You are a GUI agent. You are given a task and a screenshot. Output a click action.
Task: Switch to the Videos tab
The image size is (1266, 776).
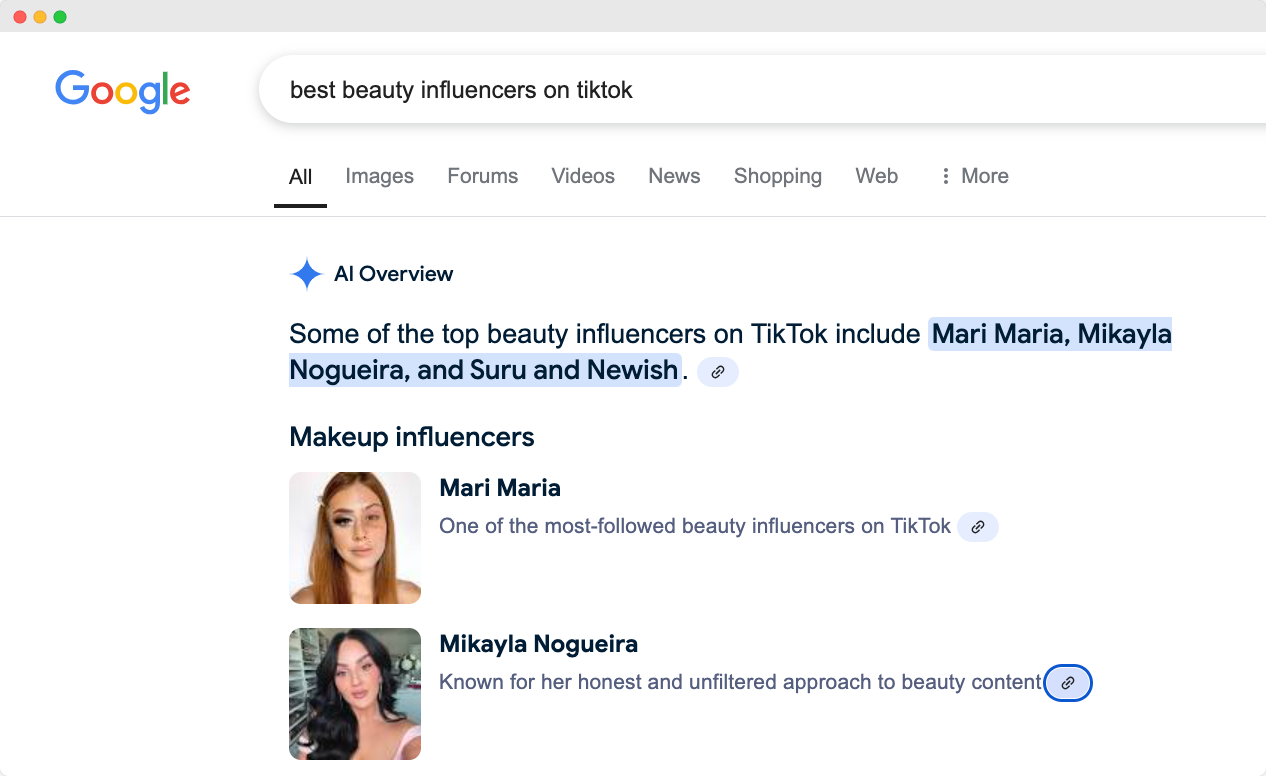583,176
